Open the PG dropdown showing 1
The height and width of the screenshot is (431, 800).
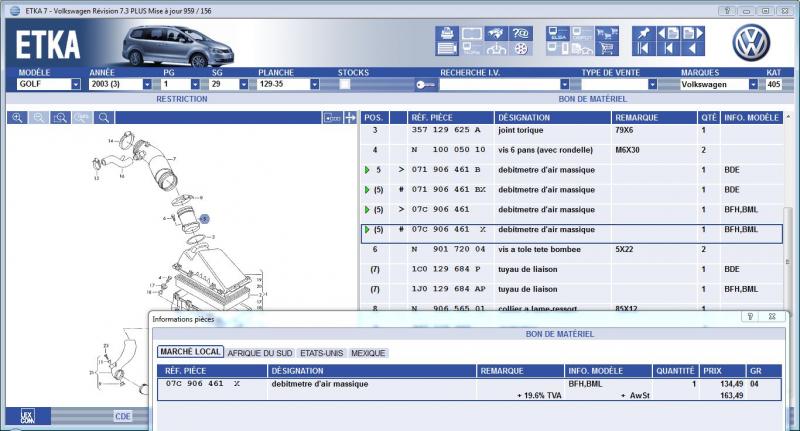point(195,84)
